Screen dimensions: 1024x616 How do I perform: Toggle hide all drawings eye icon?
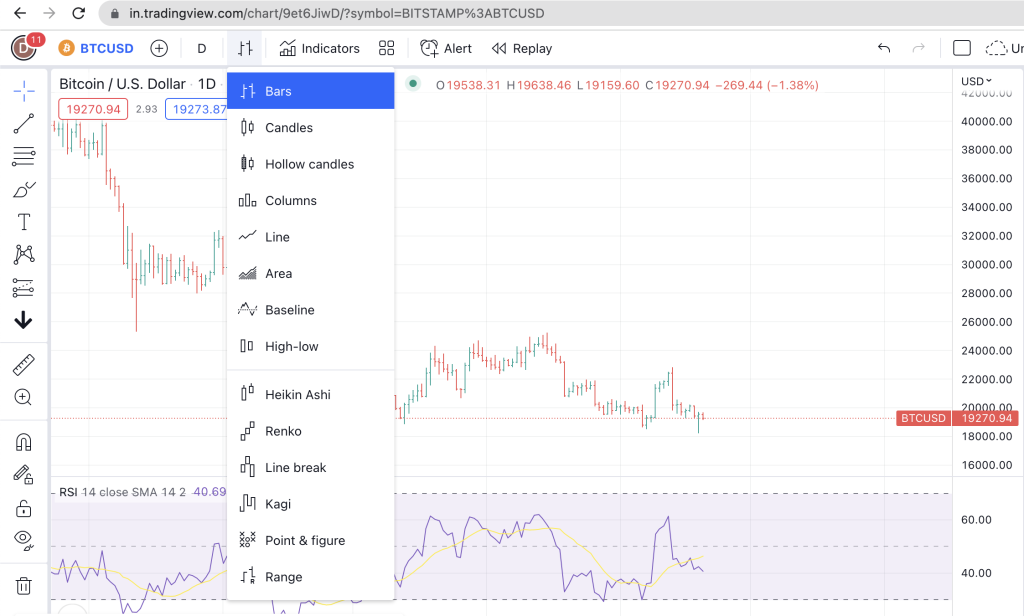(x=24, y=540)
